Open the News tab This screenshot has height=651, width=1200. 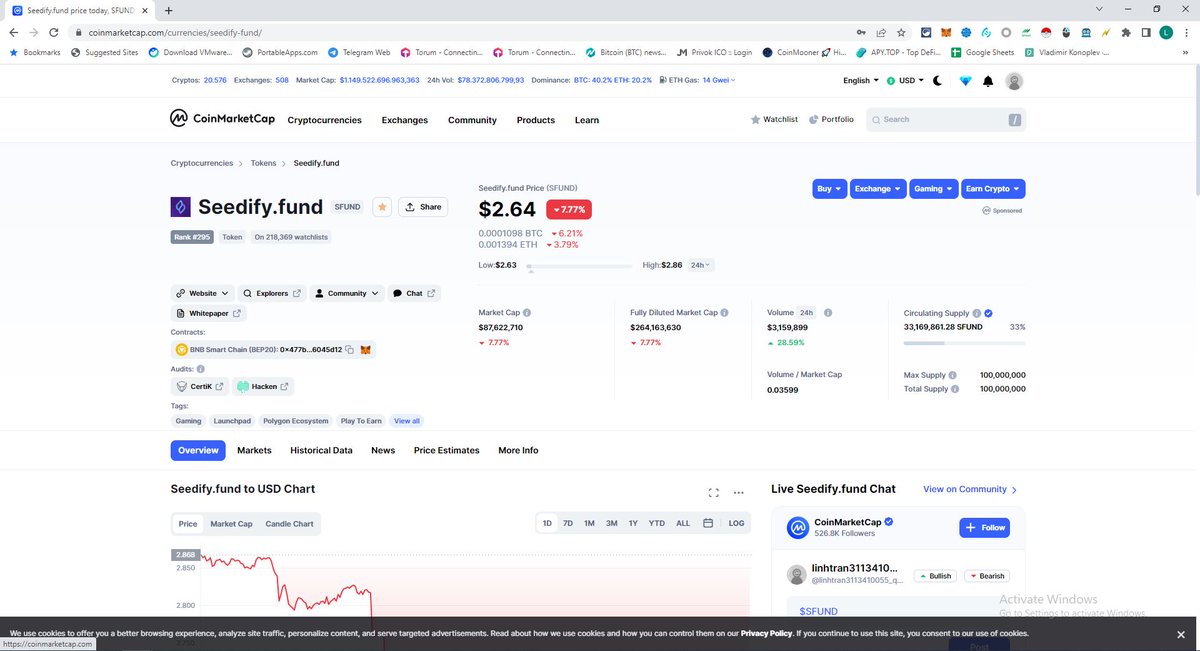[x=383, y=450]
